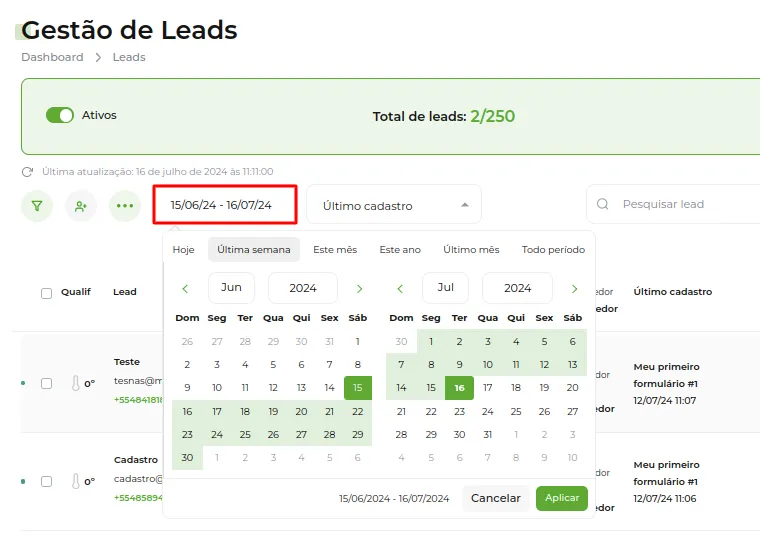Click the Total de leads 2/250 counter
This screenshot has width=760, height=554.
point(443,116)
